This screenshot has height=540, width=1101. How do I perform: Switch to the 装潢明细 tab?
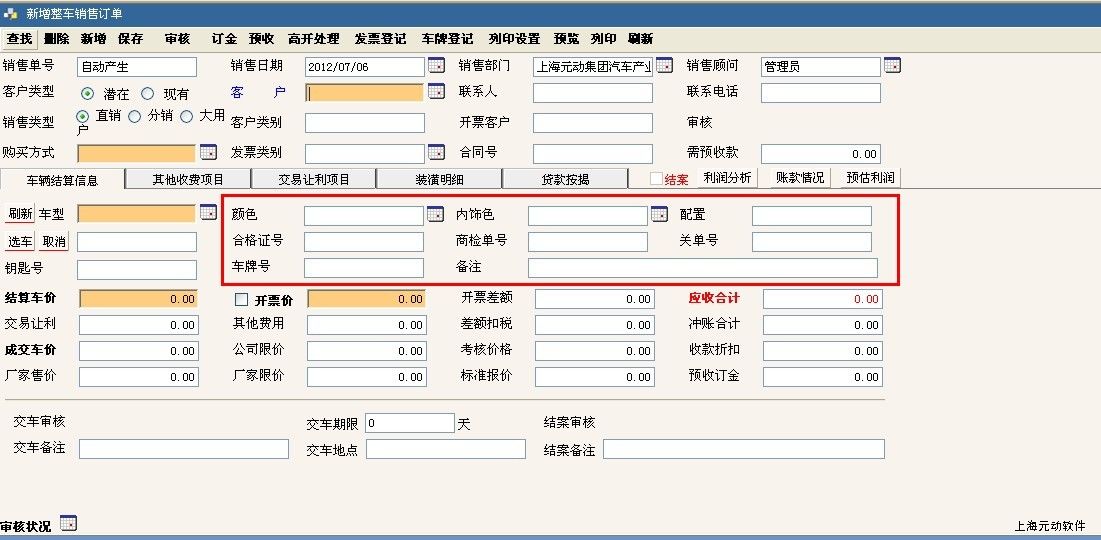tap(439, 180)
